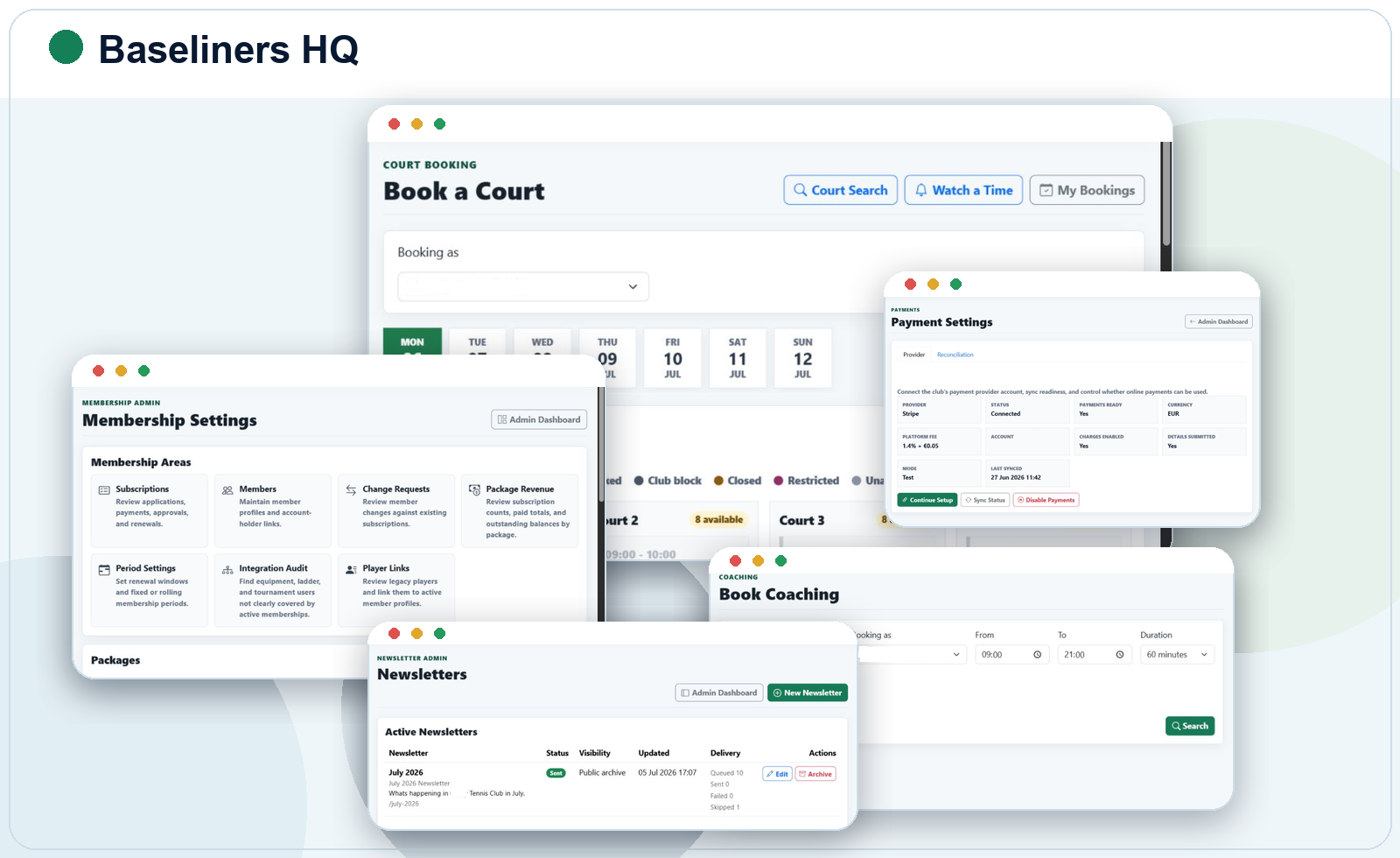This screenshot has height=858, width=1400.
Task: Open the Subscriptions card icon
Action: coord(104,490)
